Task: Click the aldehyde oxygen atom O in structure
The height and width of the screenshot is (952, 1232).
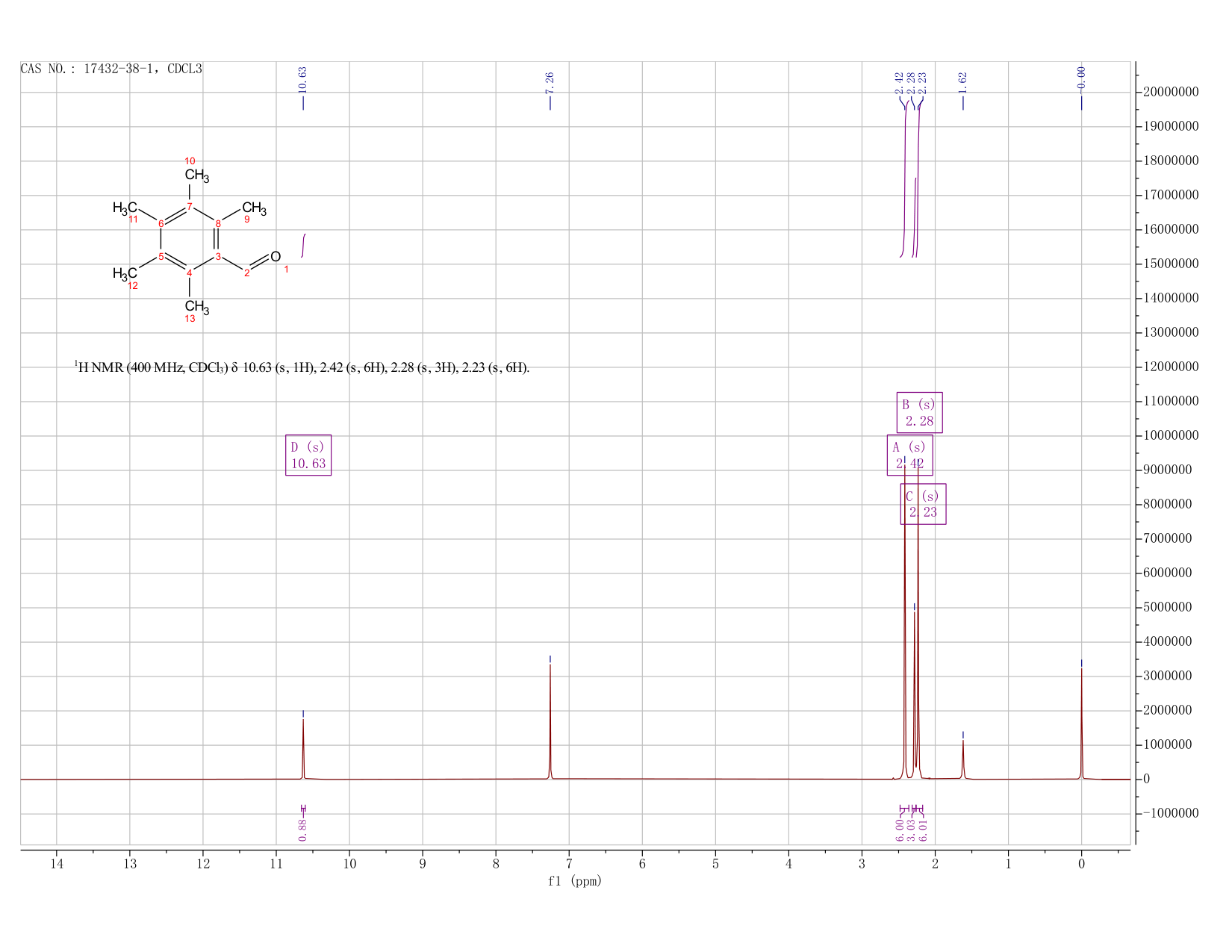Action: coord(275,257)
